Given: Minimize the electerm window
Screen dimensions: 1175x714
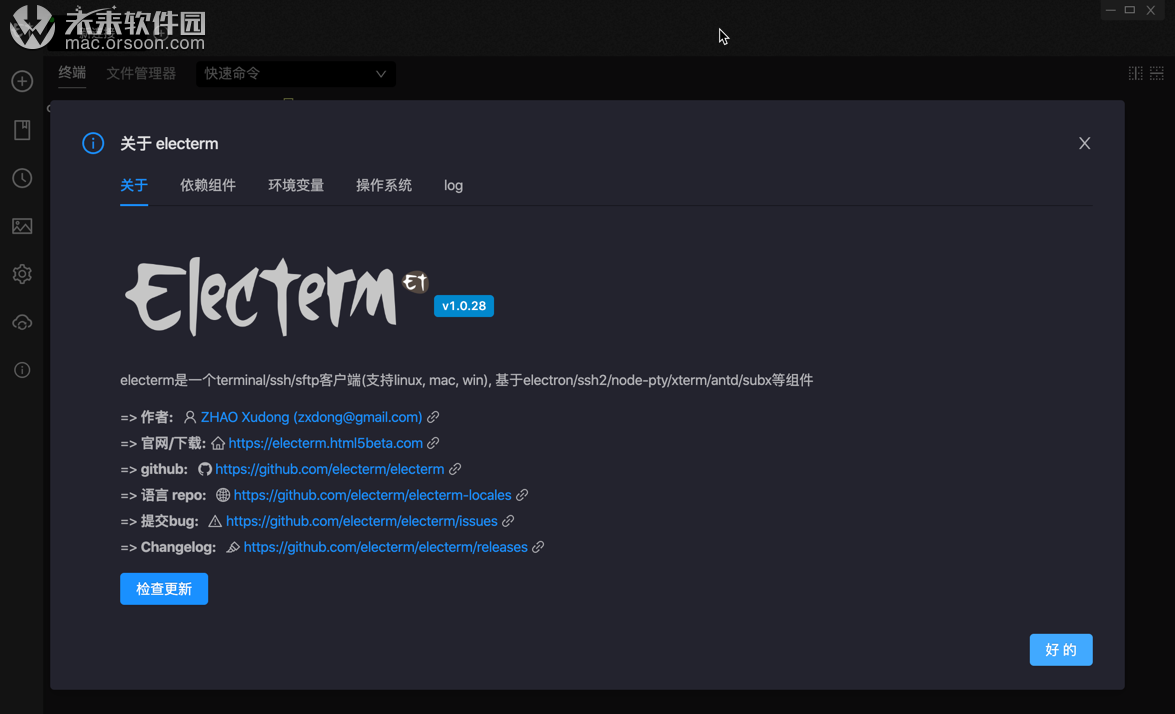Looking at the screenshot, I should tap(1111, 10).
